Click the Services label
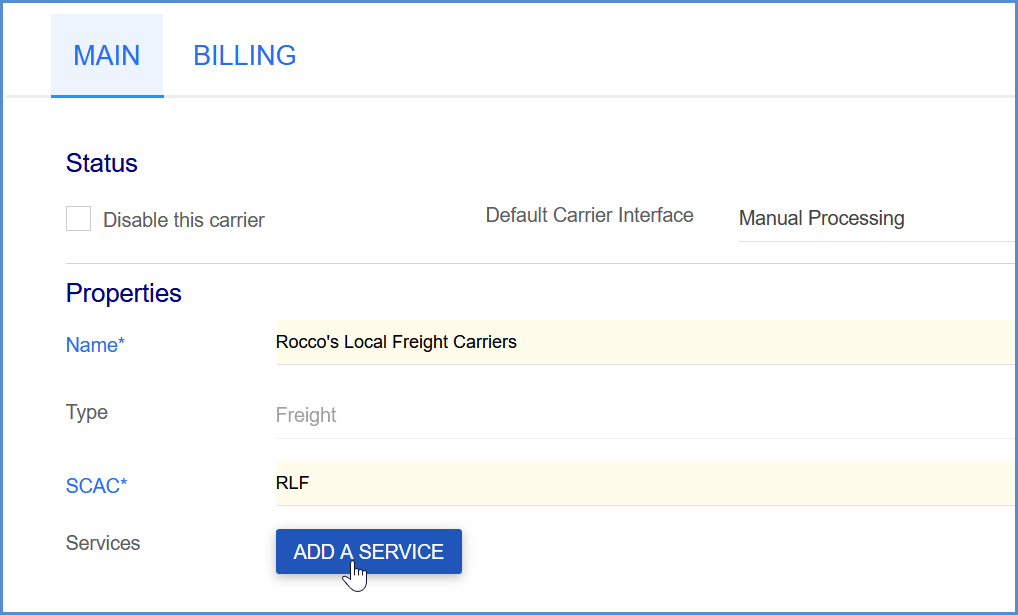The image size is (1018, 615). point(103,543)
